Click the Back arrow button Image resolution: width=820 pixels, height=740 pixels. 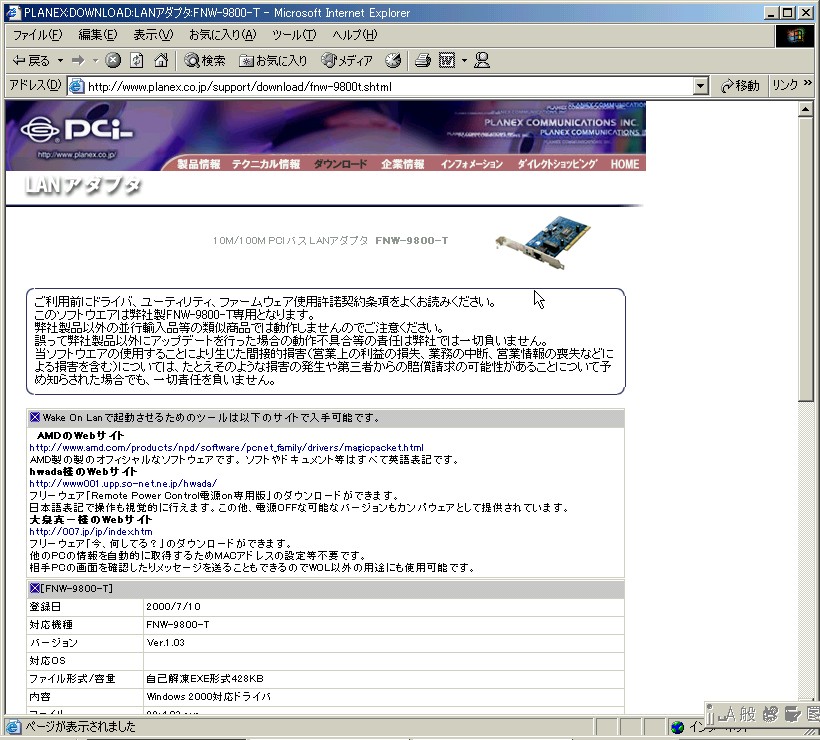(31, 61)
